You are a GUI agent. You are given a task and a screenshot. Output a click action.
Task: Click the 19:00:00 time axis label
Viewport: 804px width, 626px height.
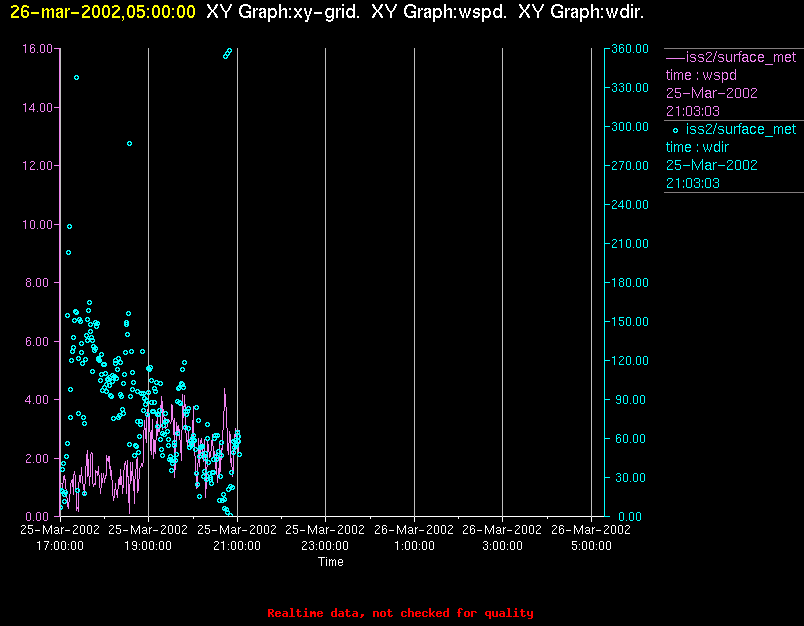[148, 546]
